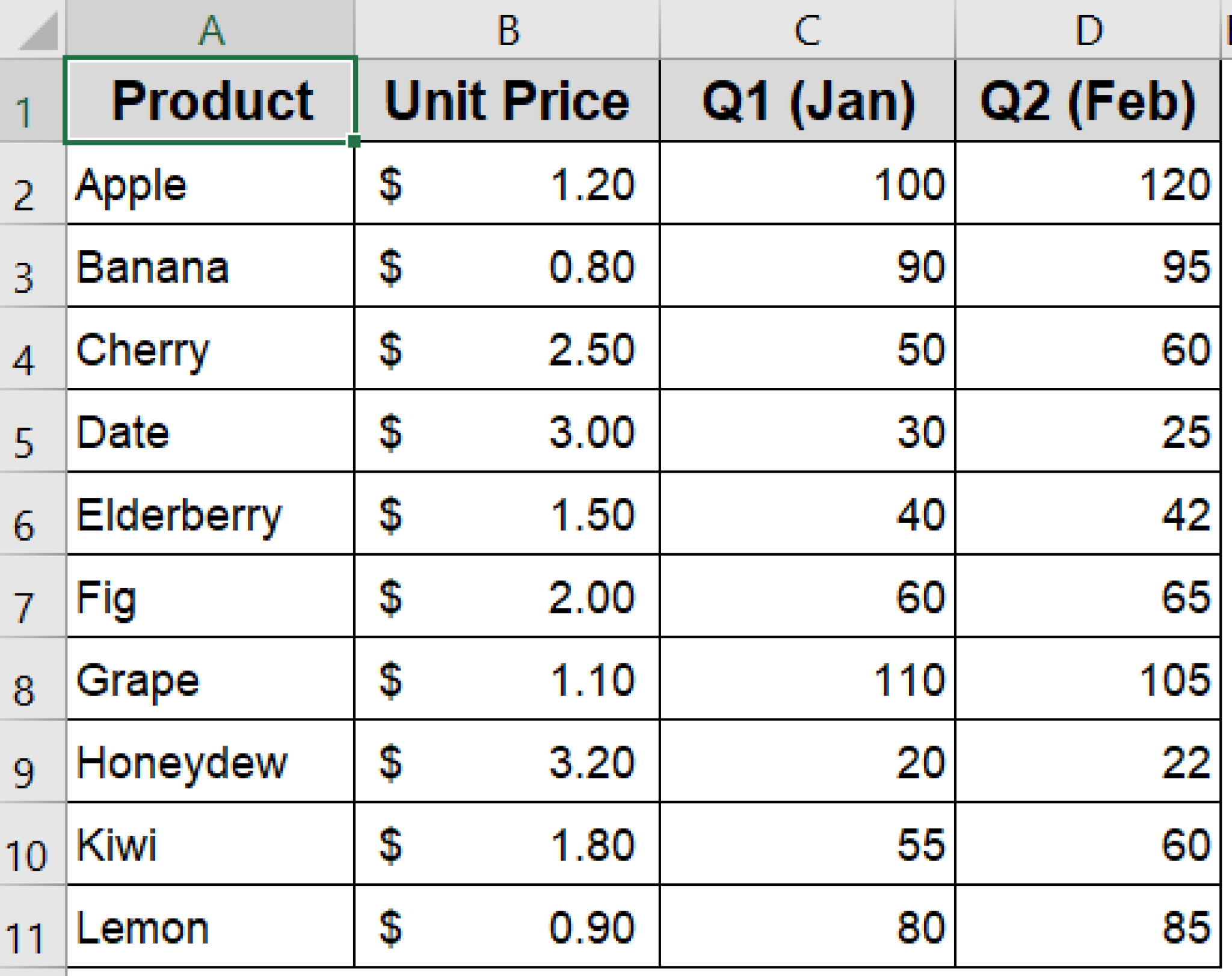The image size is (1232, 976).
Task: Select column D header
Action: pos(1089,27)
